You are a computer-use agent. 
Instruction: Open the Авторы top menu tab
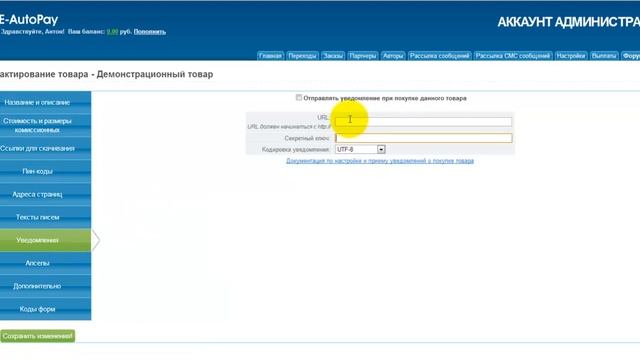393,56
